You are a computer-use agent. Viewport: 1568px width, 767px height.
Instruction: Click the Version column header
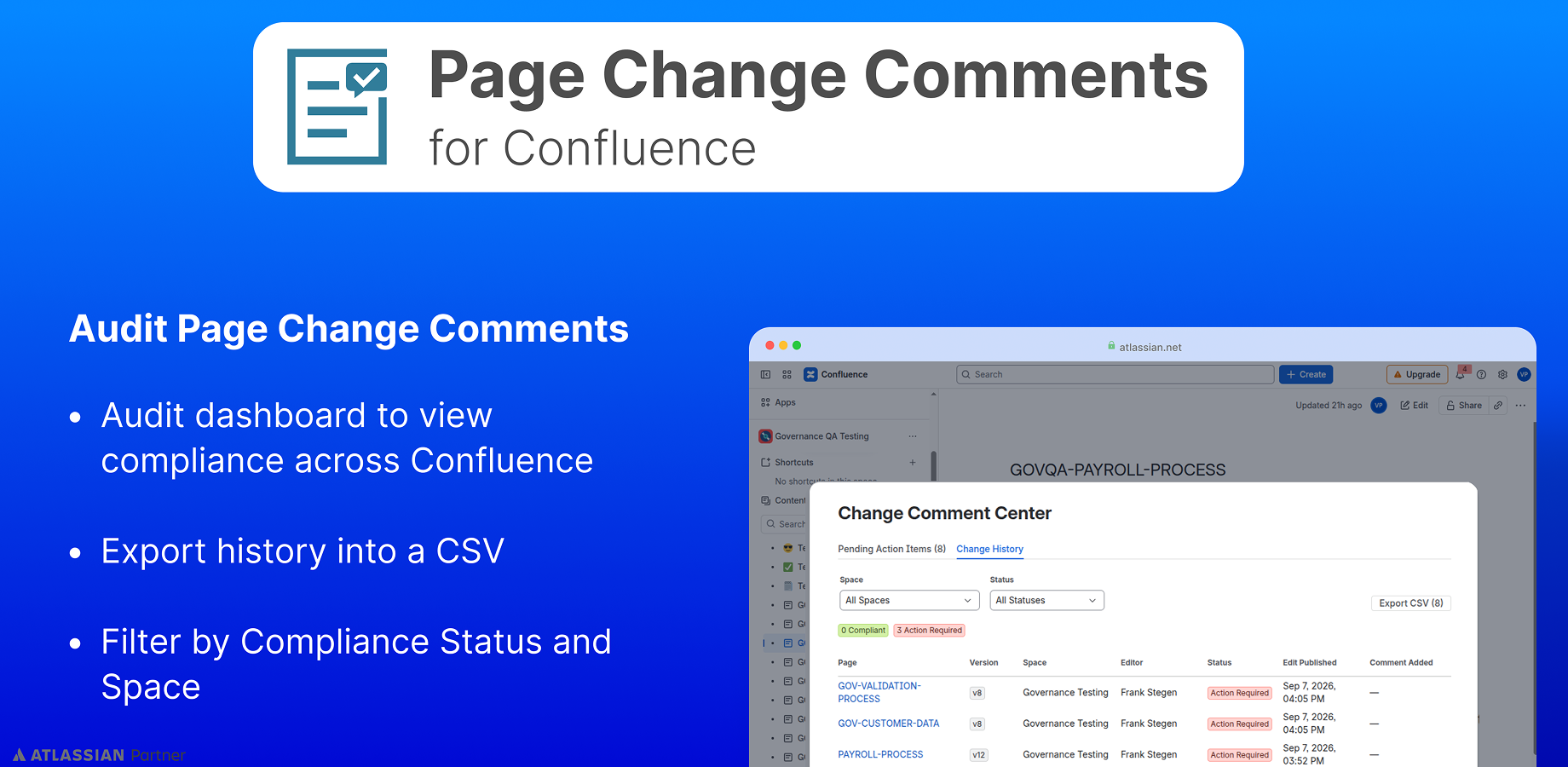tap(983, 662)
